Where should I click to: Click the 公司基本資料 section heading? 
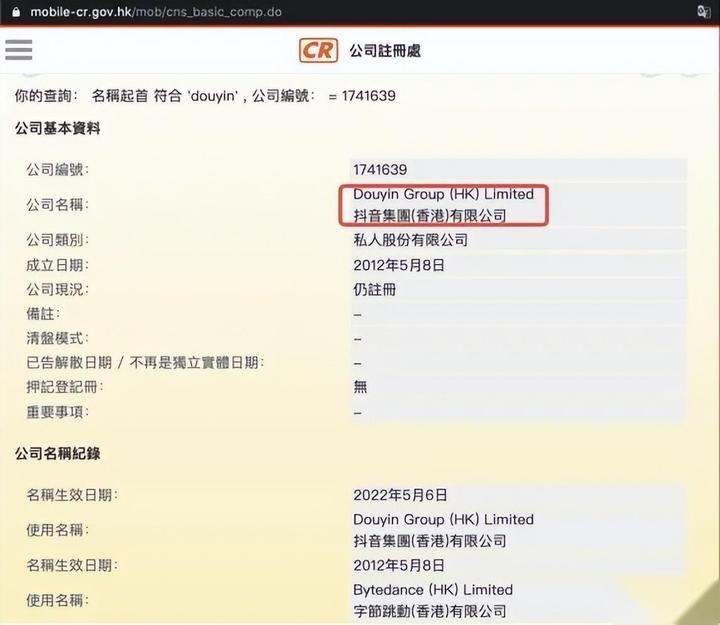coord(57,128)
